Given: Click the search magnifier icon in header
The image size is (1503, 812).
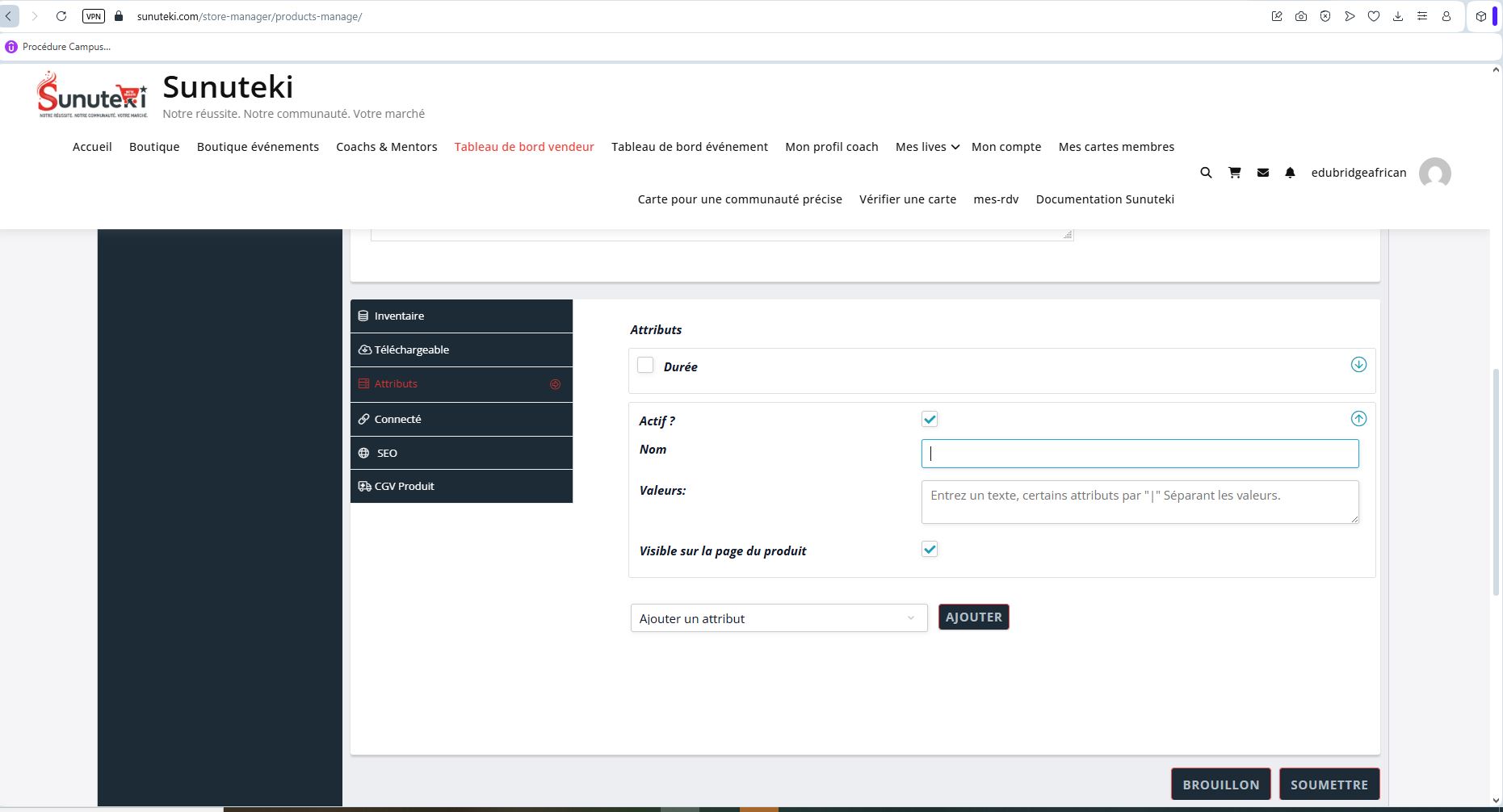Looking at the screenshot, I should (x=1206, y=173).
